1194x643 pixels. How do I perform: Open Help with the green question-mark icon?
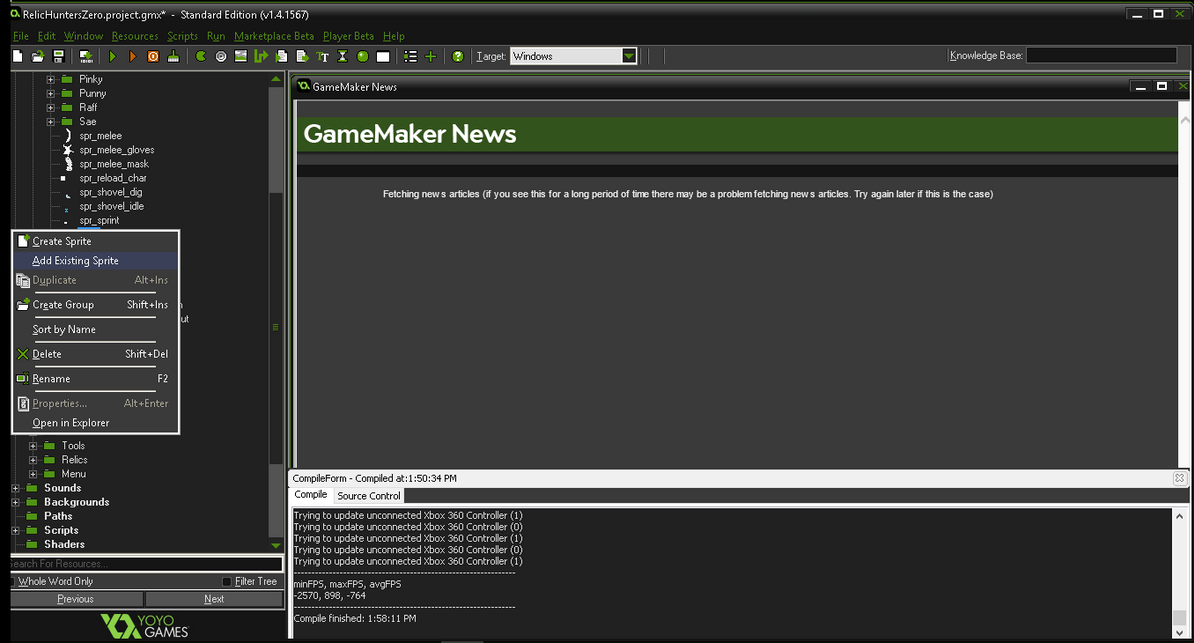[458, 56]
